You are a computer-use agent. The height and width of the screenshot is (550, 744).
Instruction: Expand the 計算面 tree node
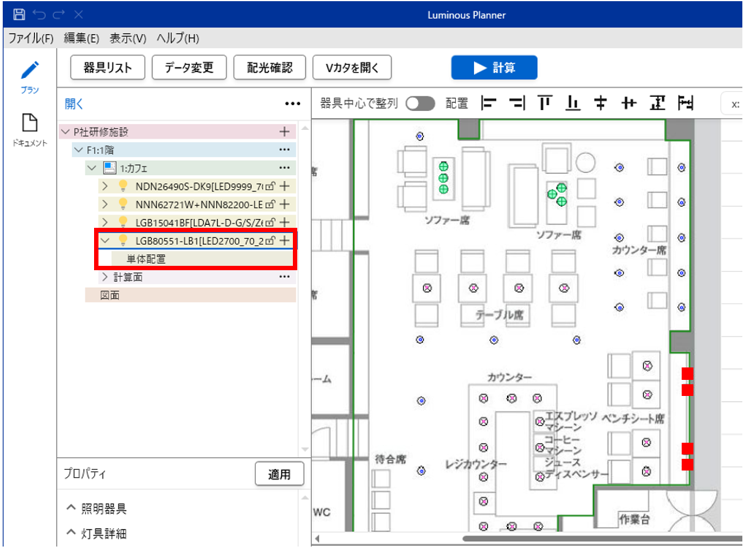(x=105, y=277)
